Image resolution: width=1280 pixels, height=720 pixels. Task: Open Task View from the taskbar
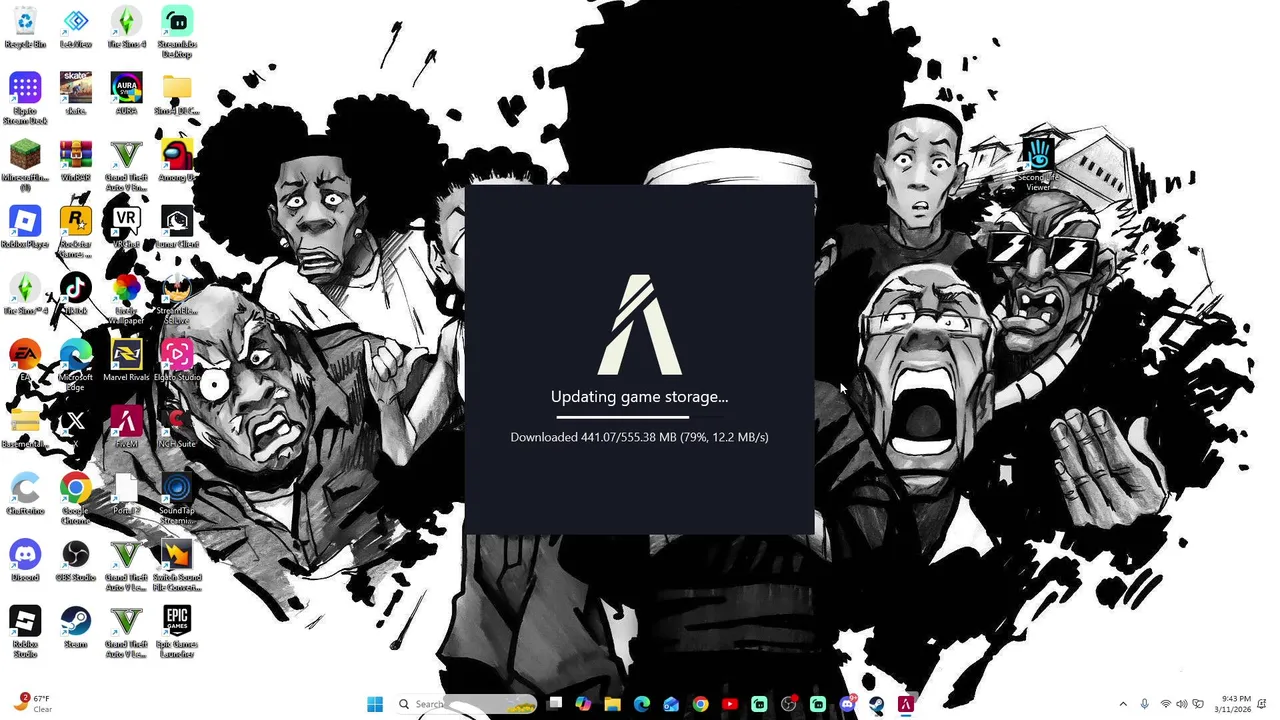pyautogui.click(x=555, y=704)
